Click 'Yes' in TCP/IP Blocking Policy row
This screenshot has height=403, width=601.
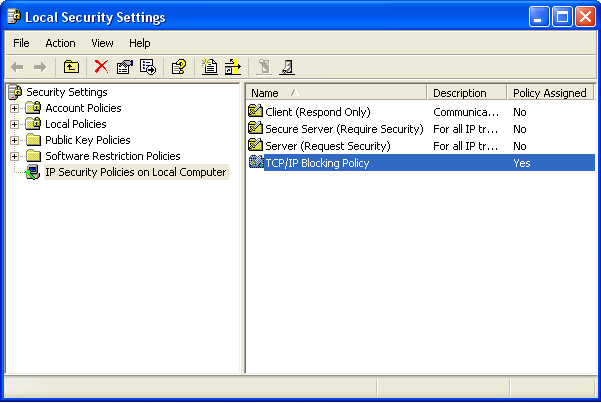(x=522, y=163)
